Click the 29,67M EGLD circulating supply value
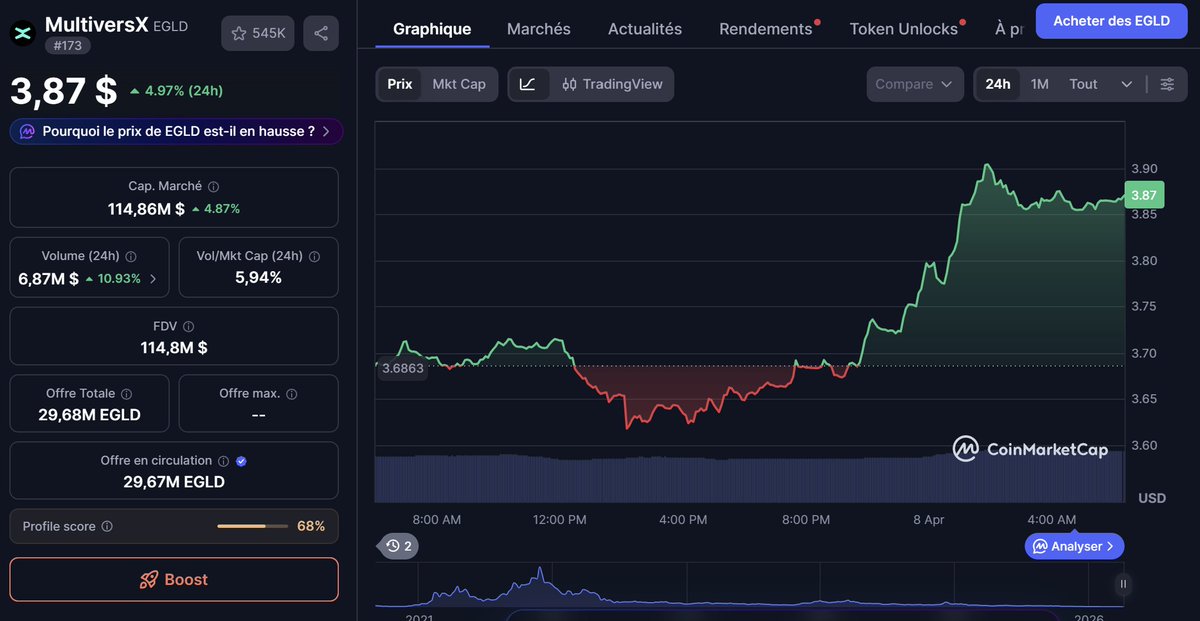 click(x=174, y=482)
